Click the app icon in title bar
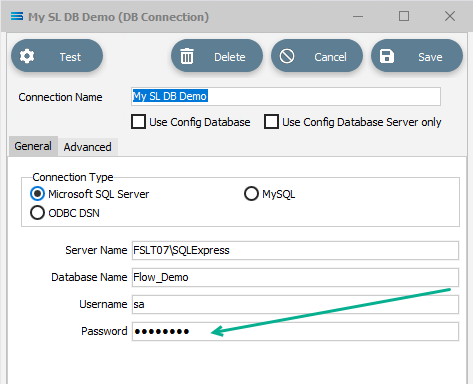Screen dimensions: 473x384 (x=17, y=16)
